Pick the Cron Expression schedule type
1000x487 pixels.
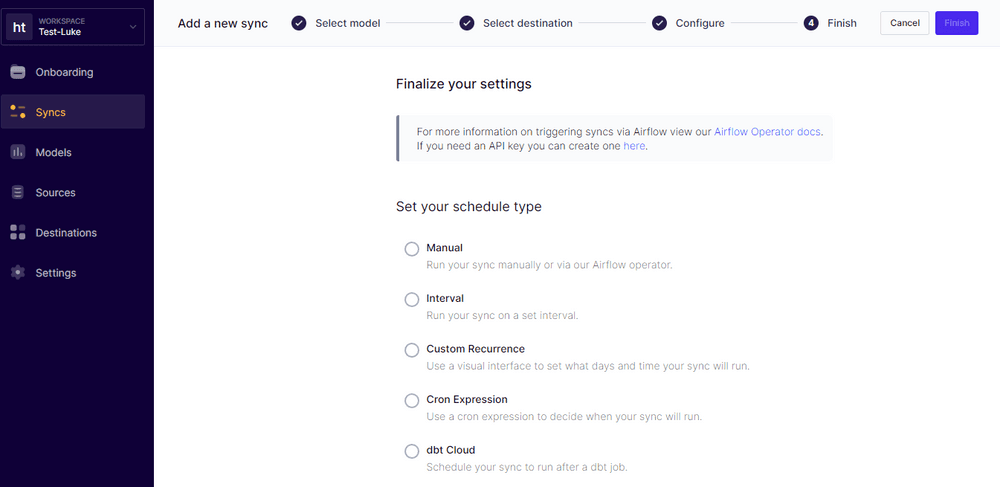(411, 401)
